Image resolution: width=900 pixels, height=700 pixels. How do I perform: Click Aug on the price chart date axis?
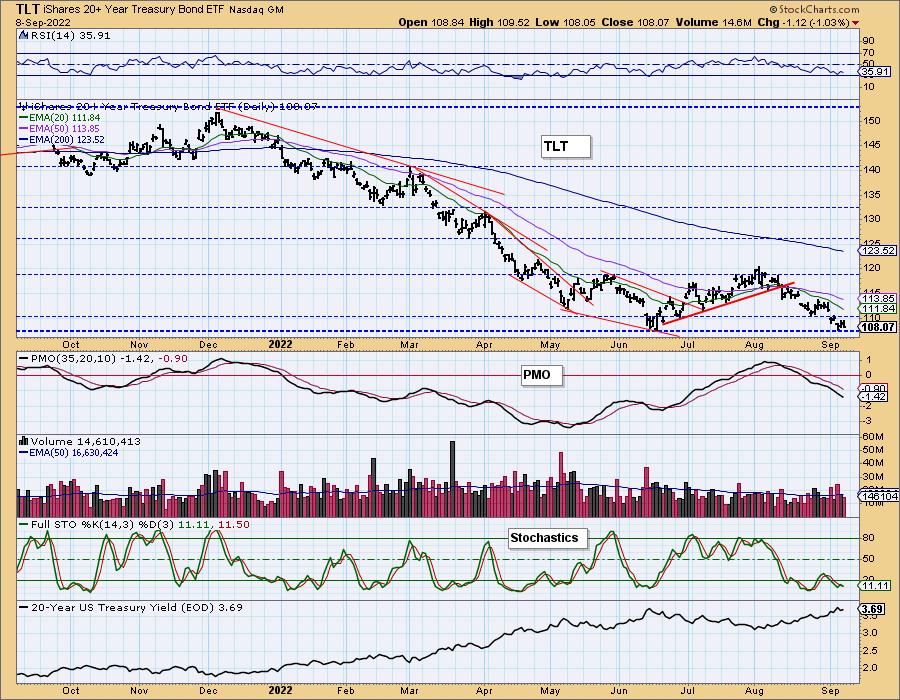pos(754,344)
